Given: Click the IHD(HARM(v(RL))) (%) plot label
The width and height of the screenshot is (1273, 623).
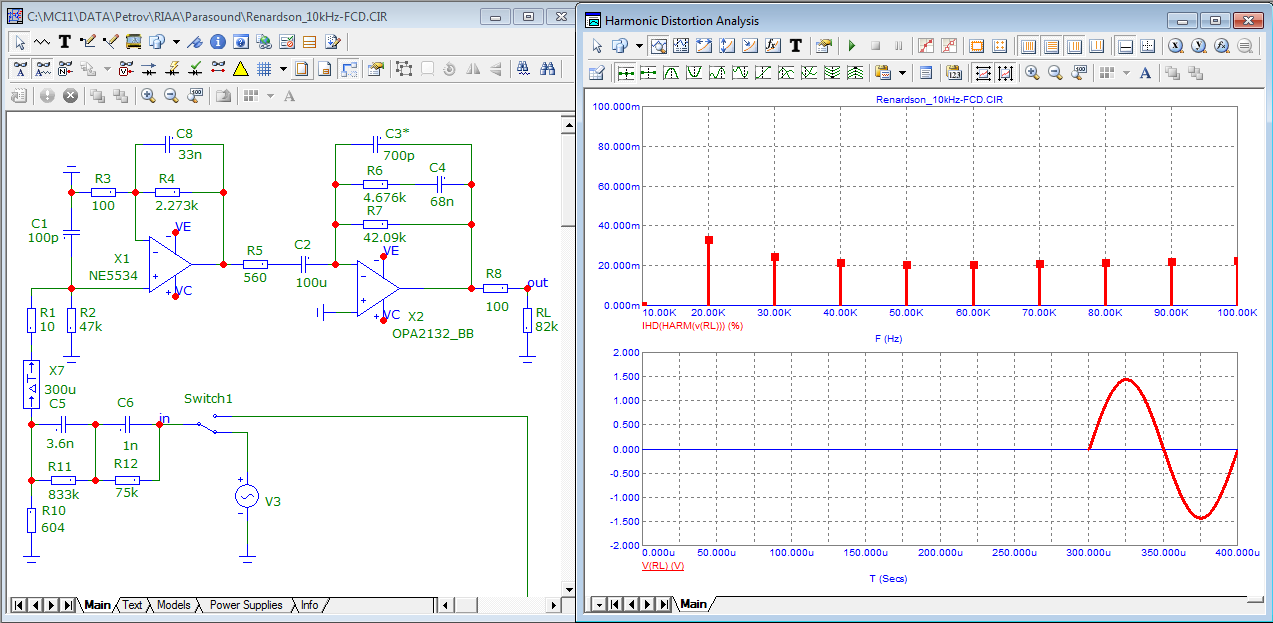Looking at the screenshot, I should [691, 326].
